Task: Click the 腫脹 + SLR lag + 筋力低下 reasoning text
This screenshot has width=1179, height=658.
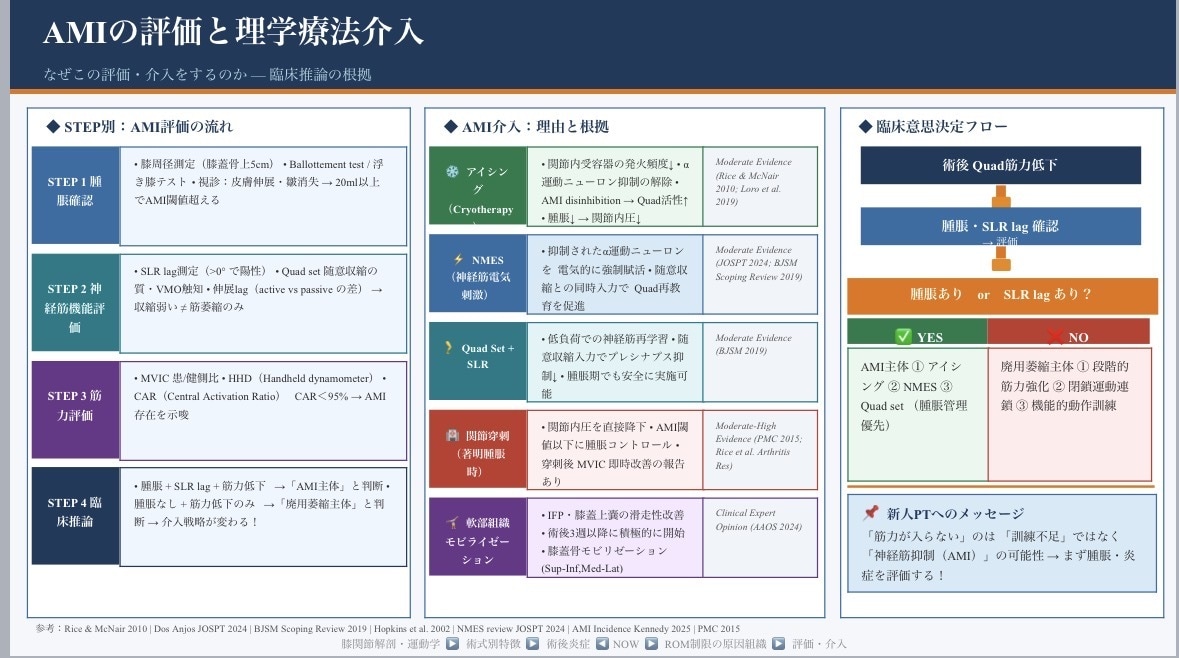Action: (x=262, y=504)
